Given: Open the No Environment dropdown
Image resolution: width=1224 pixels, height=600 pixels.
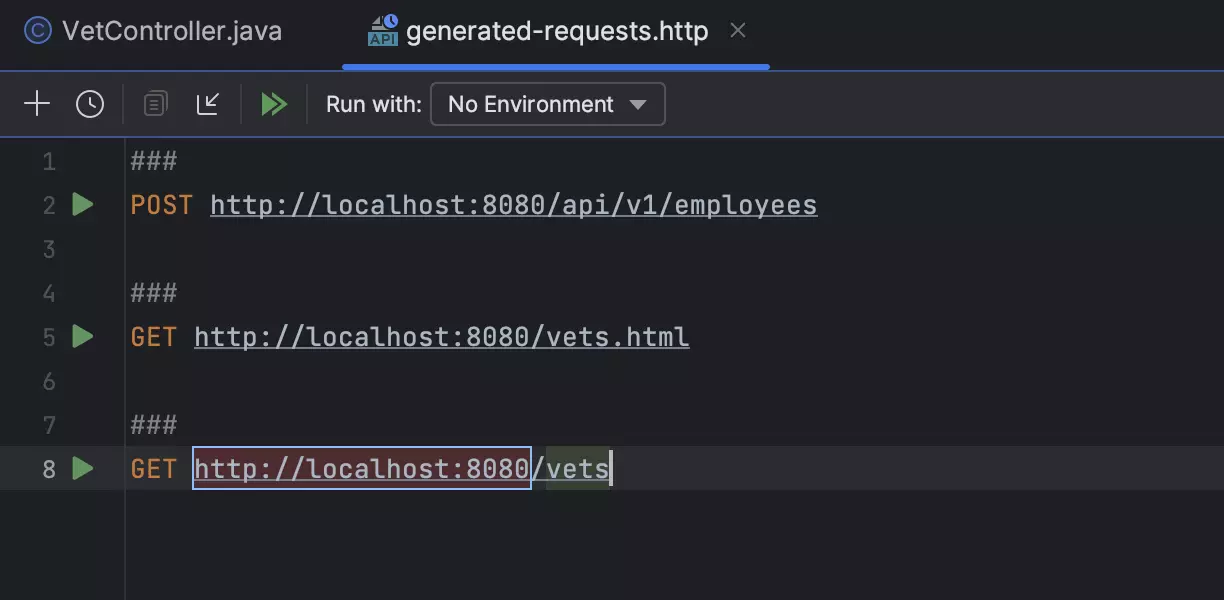Looking at the screenshot, I should (547, 104).
